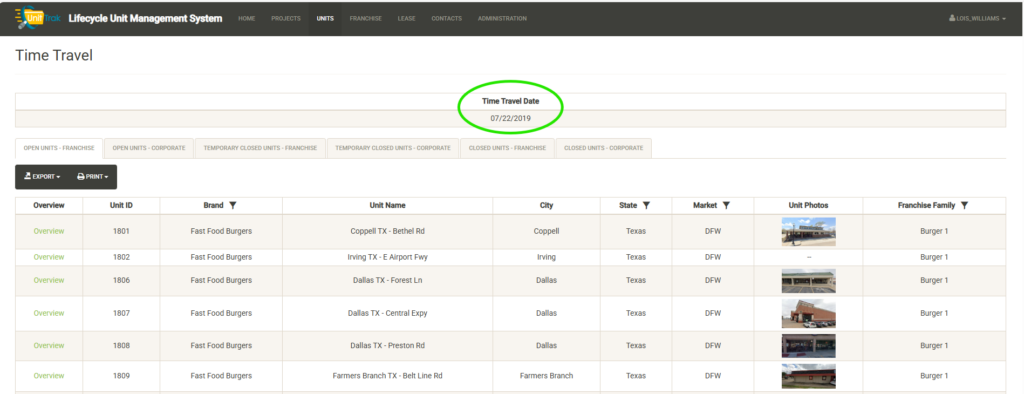The width and height of the screenshot is (1024, 394).
Task: Select the Irving TX - E Airport Fwy cell
Action: click(x=388, y=257)
